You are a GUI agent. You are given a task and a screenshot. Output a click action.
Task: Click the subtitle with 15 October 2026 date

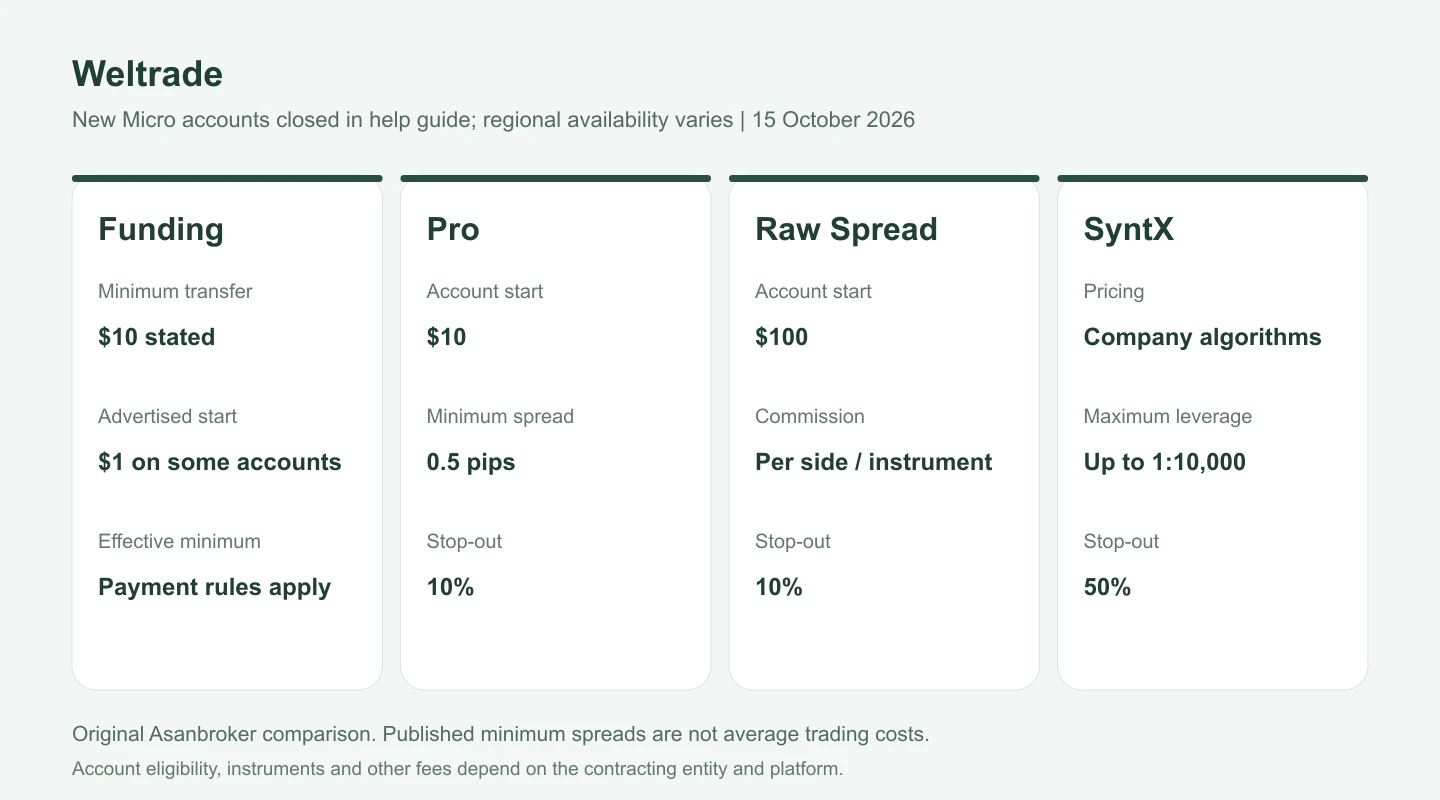click(x=494, y=120)
